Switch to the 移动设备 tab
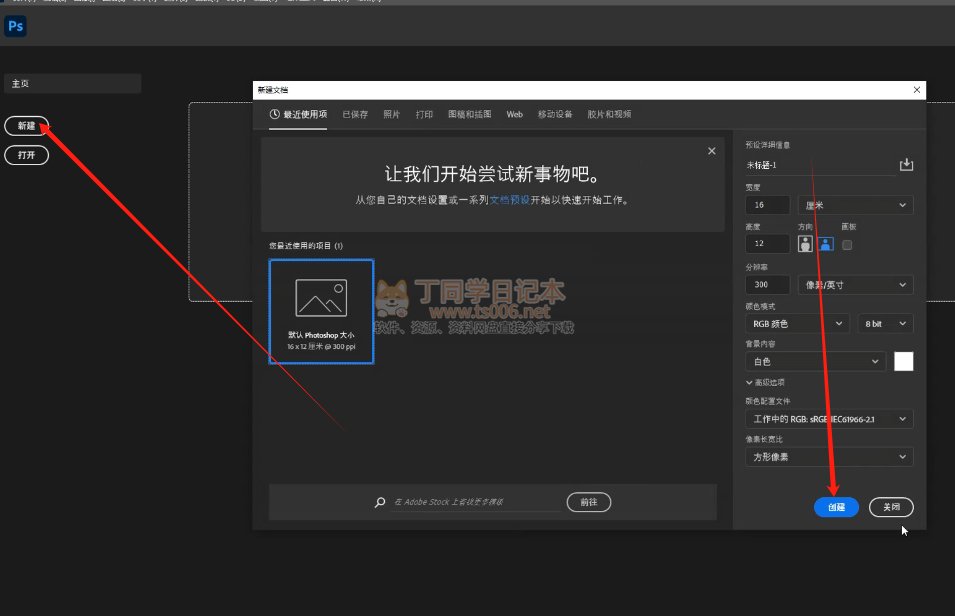The height and width of the screenshot is (616, 955). 555,115
